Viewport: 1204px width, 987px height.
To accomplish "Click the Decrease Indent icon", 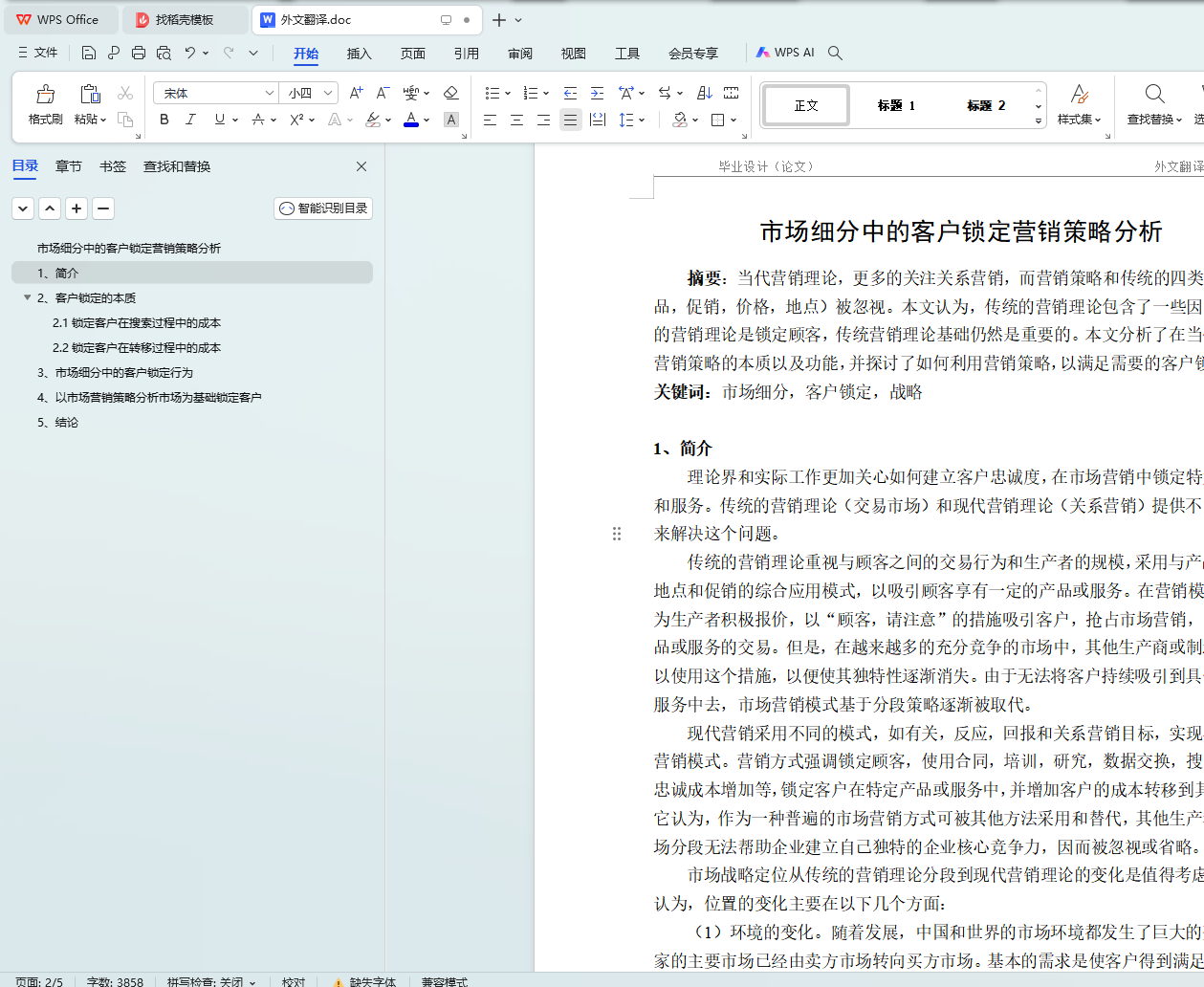I will (570, 93).
